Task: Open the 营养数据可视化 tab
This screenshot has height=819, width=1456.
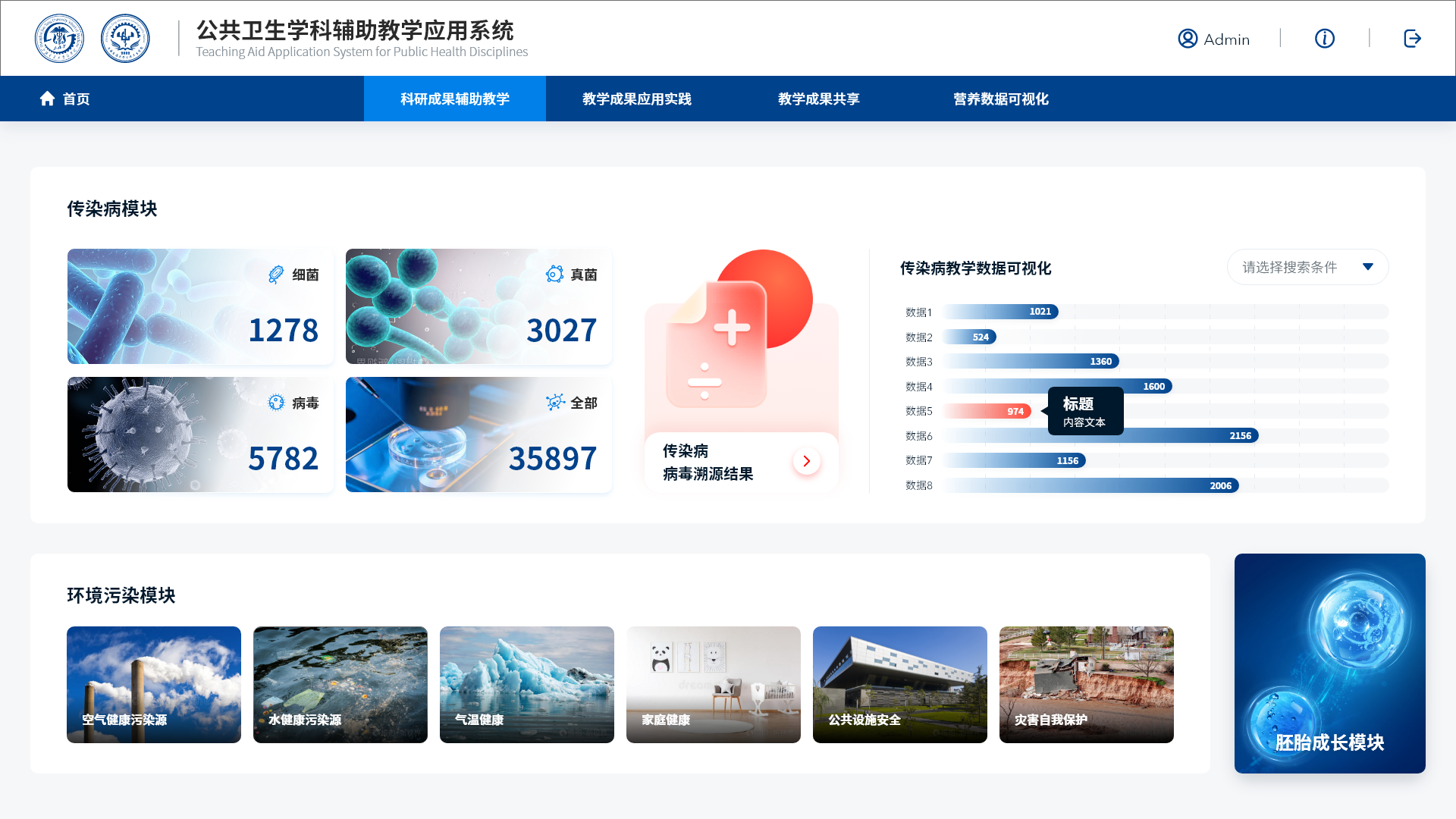Action: (x=1001, y=99)
